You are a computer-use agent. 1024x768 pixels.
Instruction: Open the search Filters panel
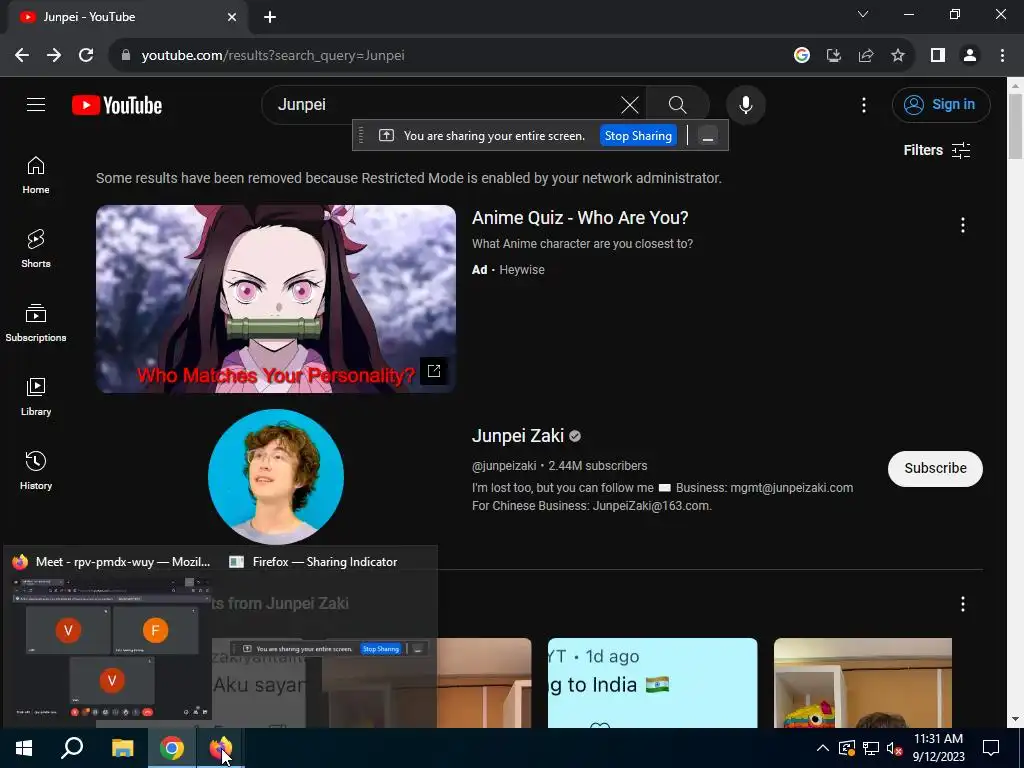[x=936, y=150]
